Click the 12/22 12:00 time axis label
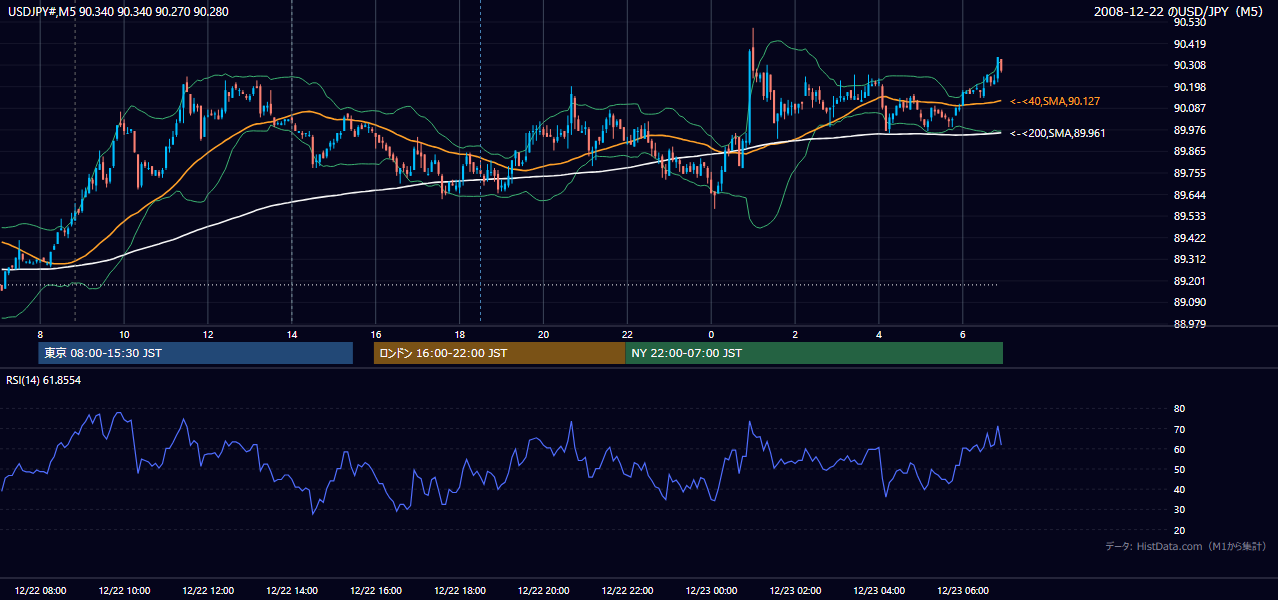The height and width of the screenshot is (600, 1278). click(x=209, y=591)
